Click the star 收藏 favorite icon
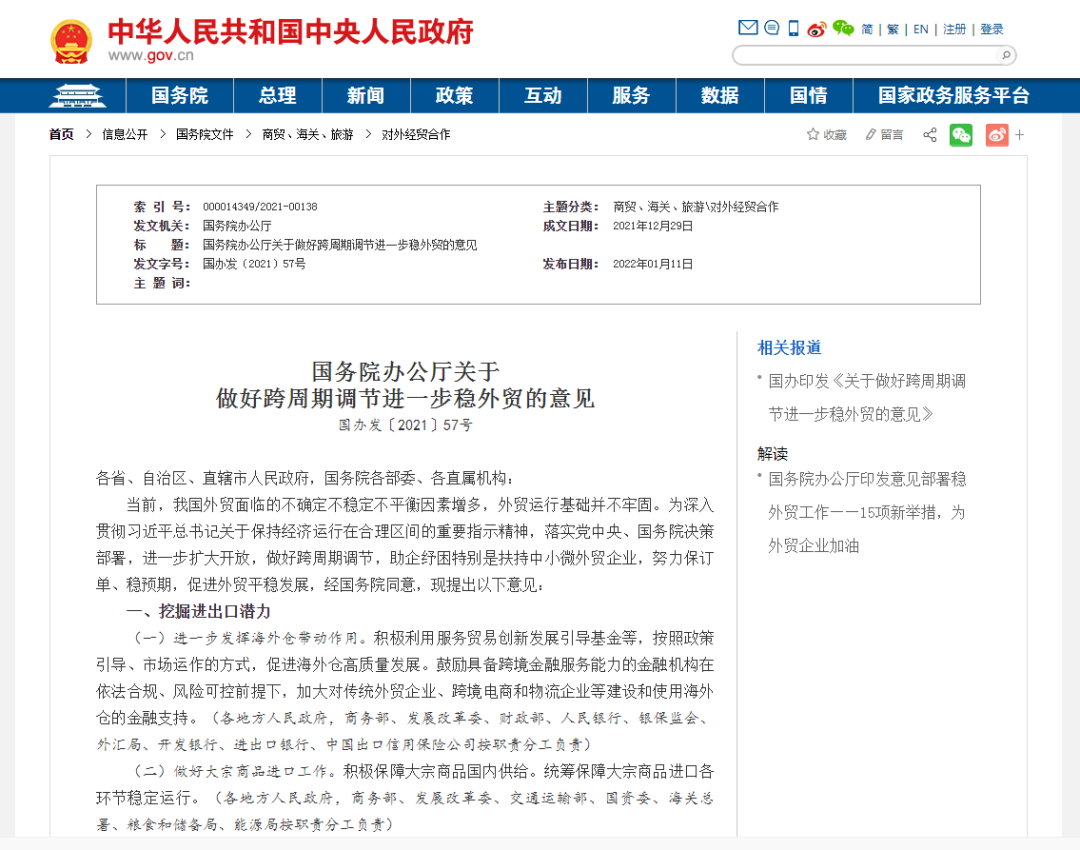The width and height of the screenshot is (1080, 850). pos(813,134)
